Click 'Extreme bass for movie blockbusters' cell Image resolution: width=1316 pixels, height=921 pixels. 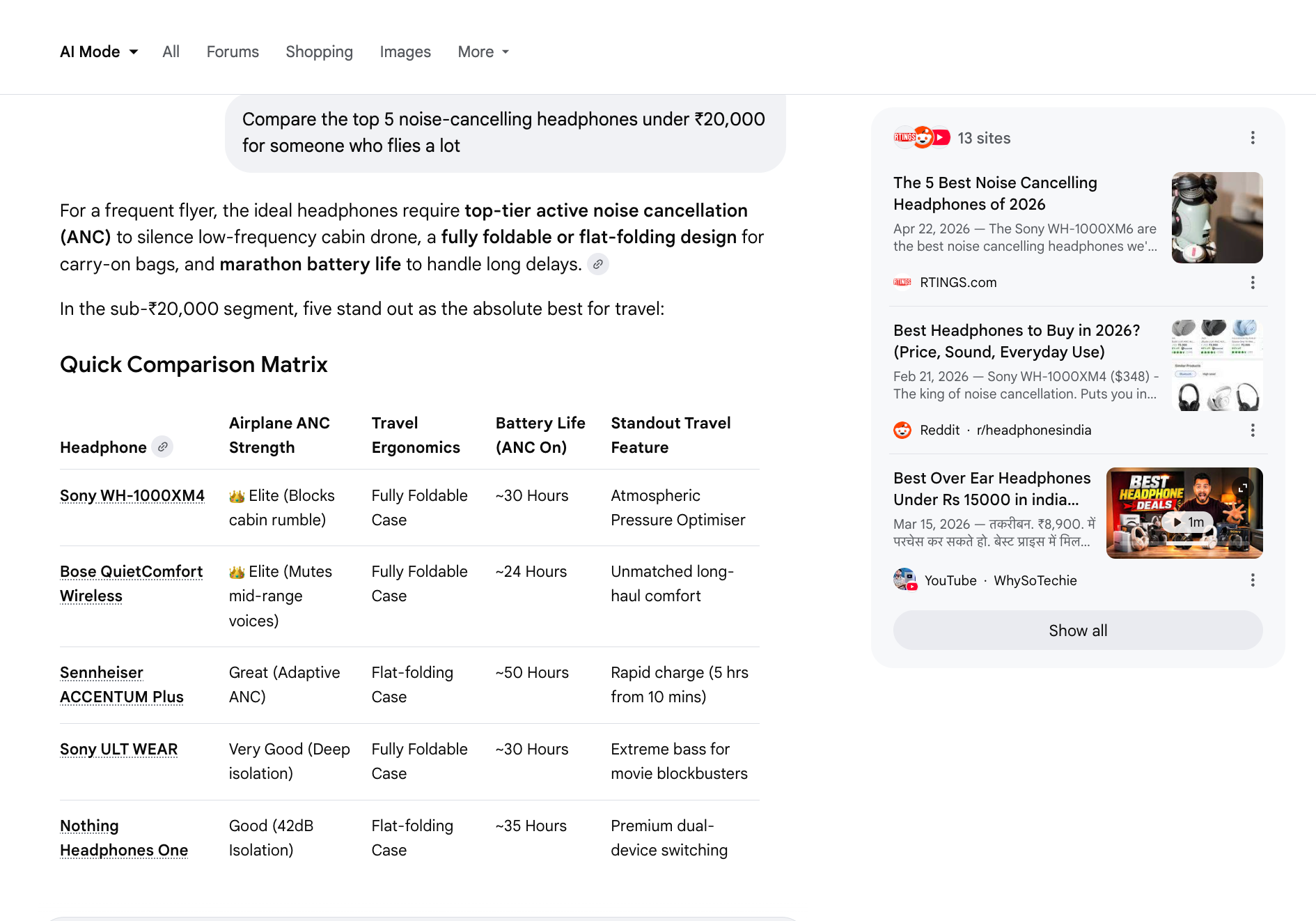680,761
